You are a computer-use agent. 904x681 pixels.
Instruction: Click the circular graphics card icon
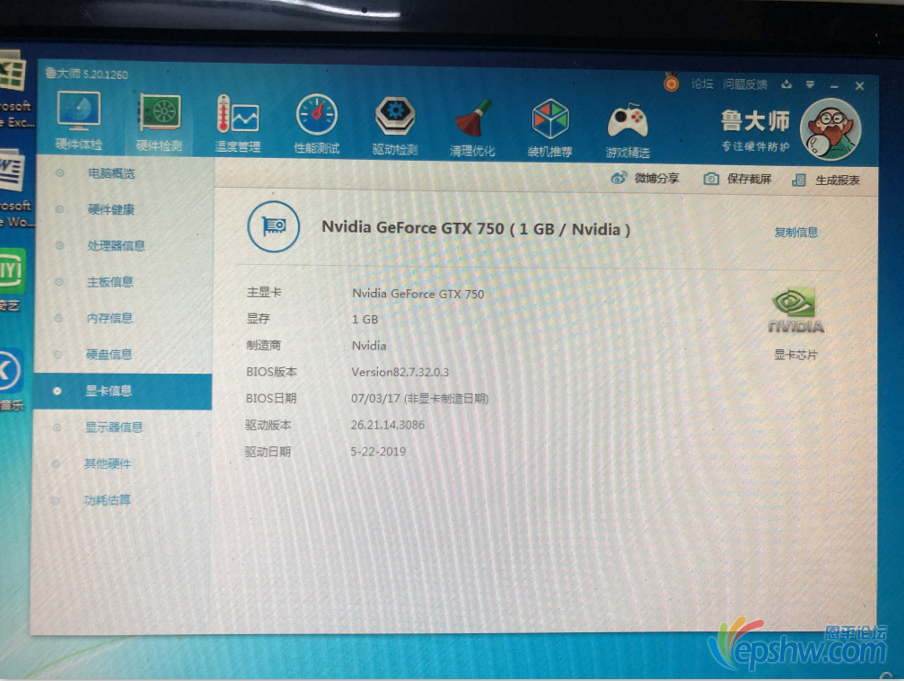coord(273,226)
